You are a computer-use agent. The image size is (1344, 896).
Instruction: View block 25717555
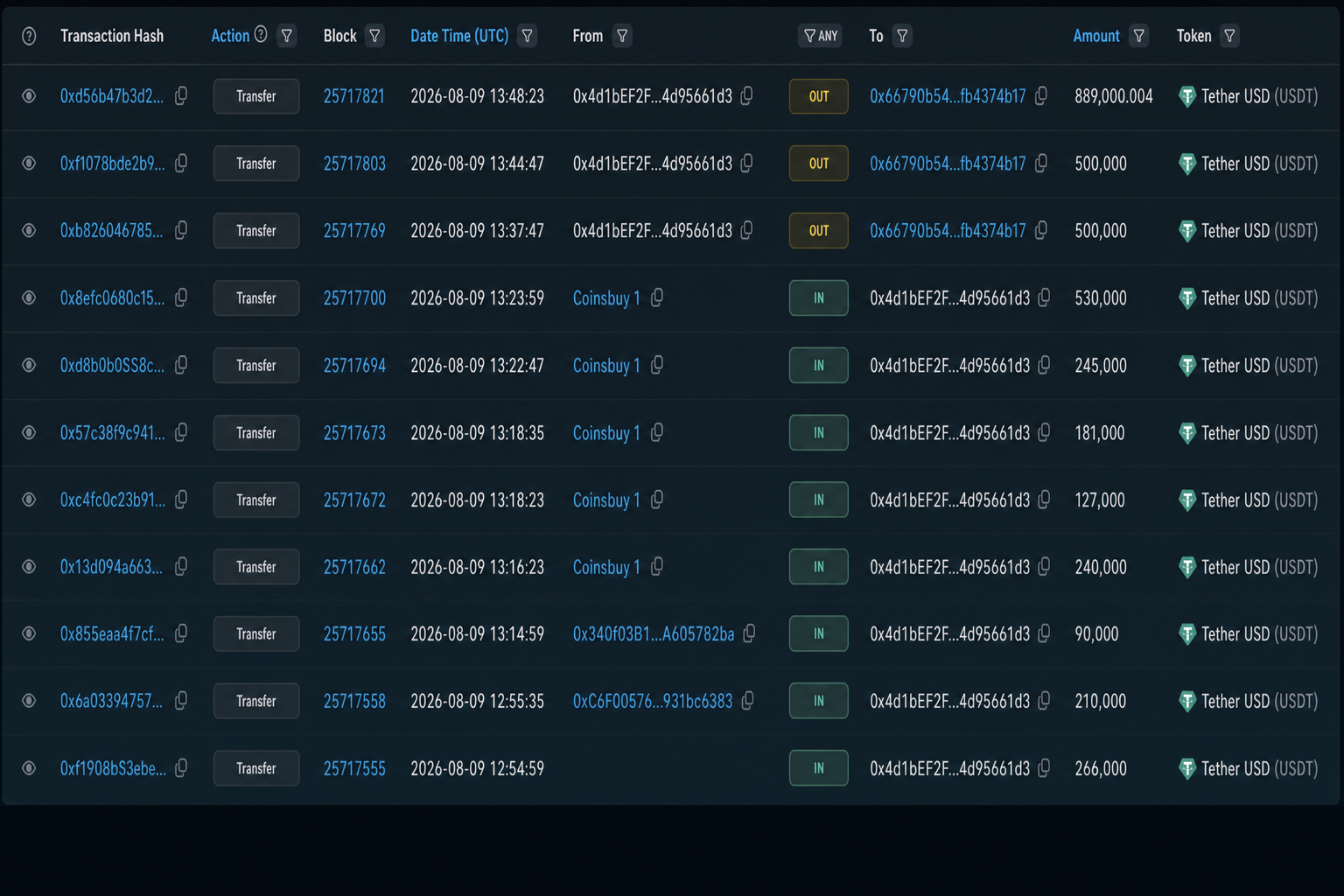pyautogui.click(x=354, y=768)
